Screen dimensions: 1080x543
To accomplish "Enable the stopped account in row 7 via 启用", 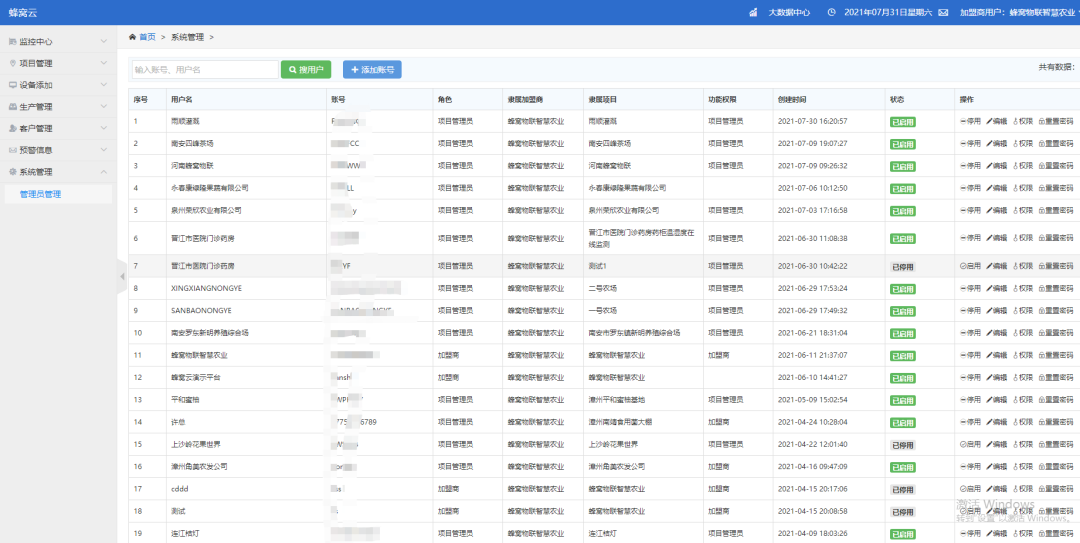I will (x=970, y=266).
